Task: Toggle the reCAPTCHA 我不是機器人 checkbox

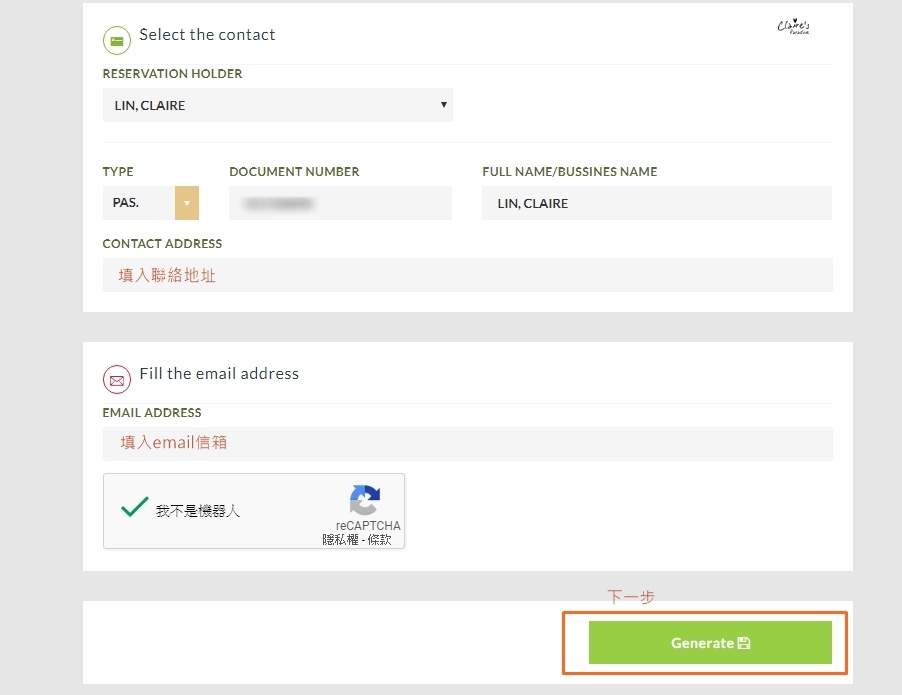Action: click(134, 508)
